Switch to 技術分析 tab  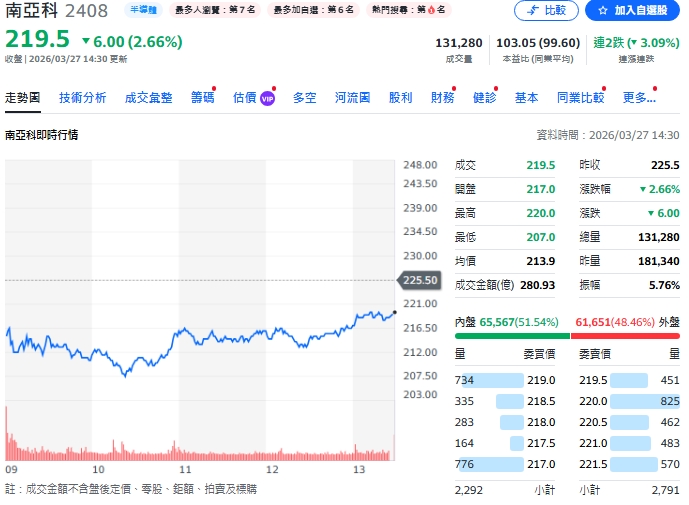[x=83, y=98]
